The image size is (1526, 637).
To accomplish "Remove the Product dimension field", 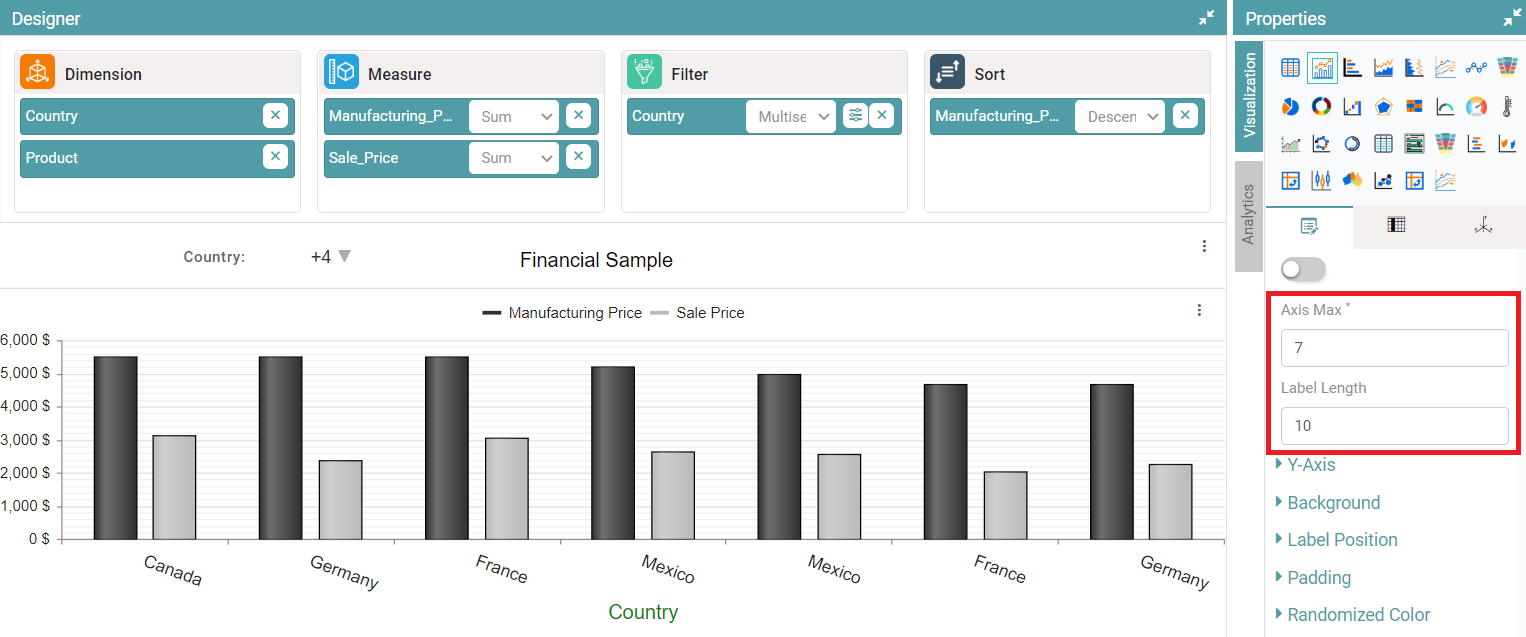I will coord(275,157).
